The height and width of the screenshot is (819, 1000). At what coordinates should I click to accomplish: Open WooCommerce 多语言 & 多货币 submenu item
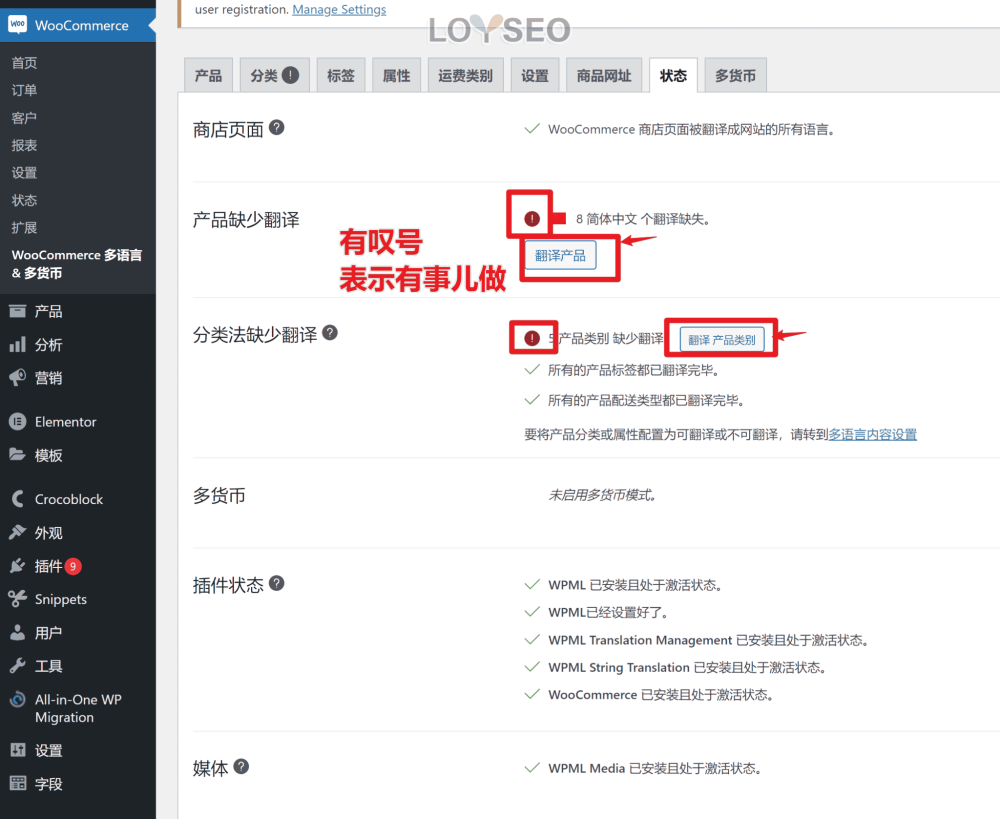[78, 264]
